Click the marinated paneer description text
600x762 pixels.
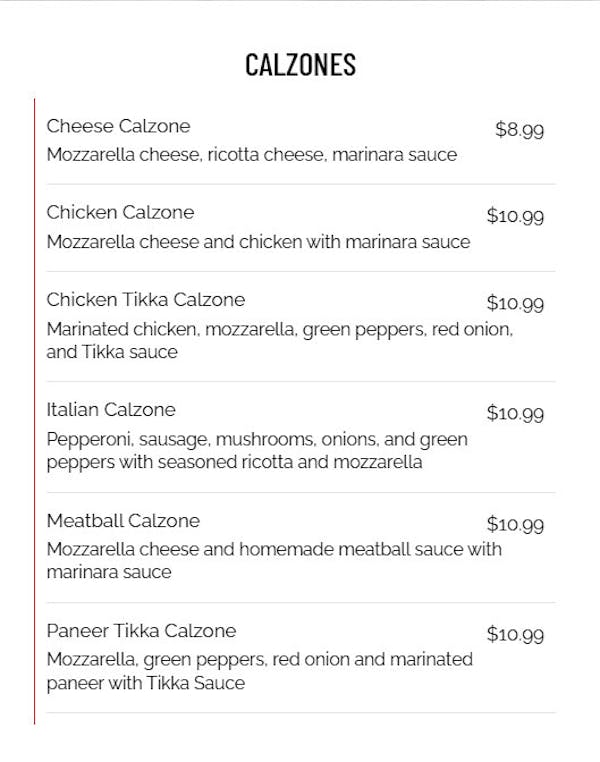[259, 671]
